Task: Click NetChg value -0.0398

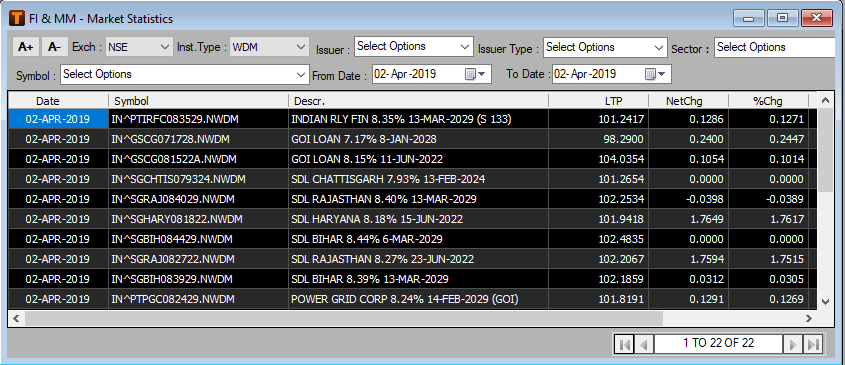Action: pyautogui.click(x=703, y=199)
